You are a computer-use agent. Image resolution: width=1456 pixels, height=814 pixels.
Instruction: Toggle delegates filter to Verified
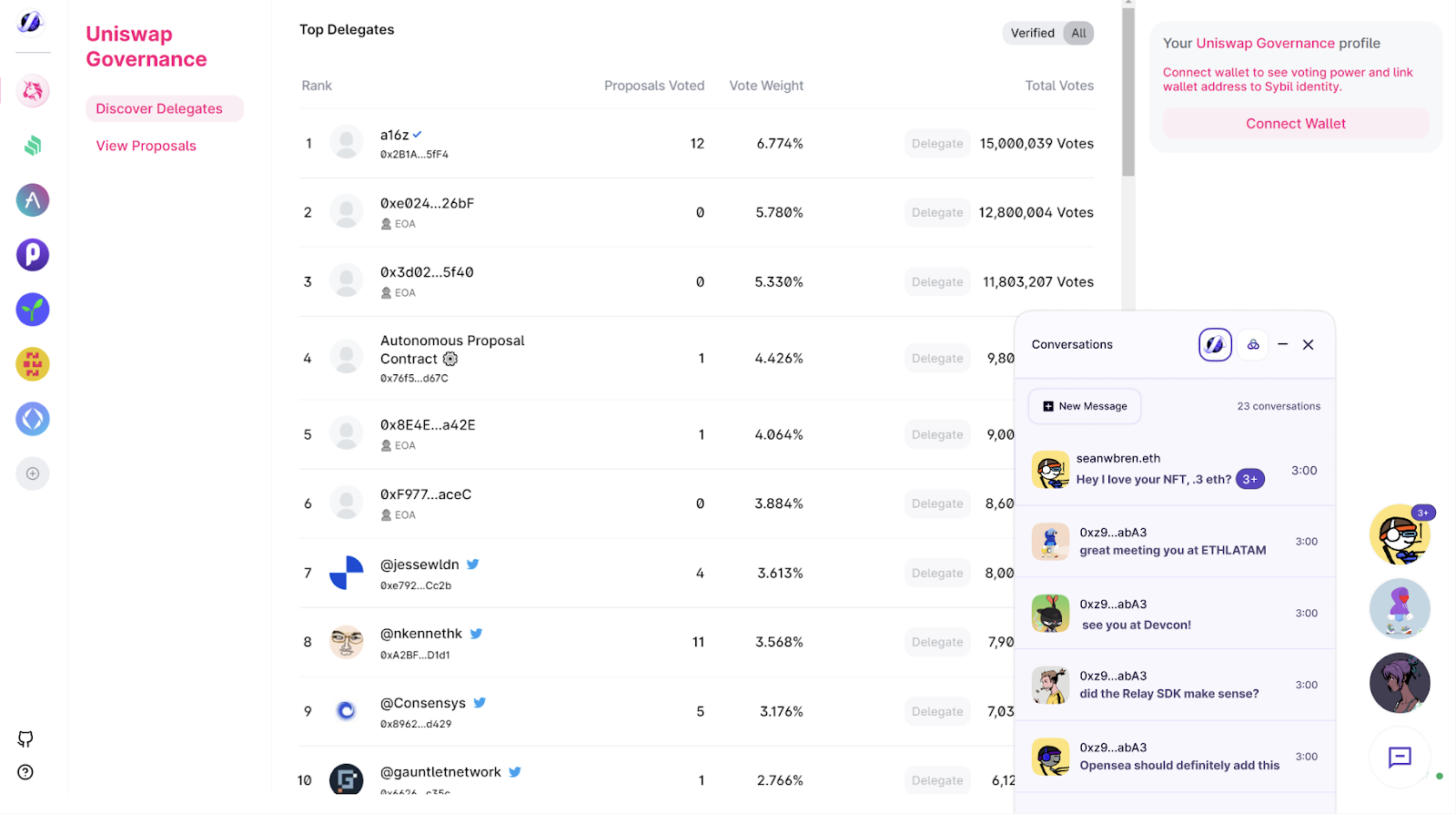1032,33
